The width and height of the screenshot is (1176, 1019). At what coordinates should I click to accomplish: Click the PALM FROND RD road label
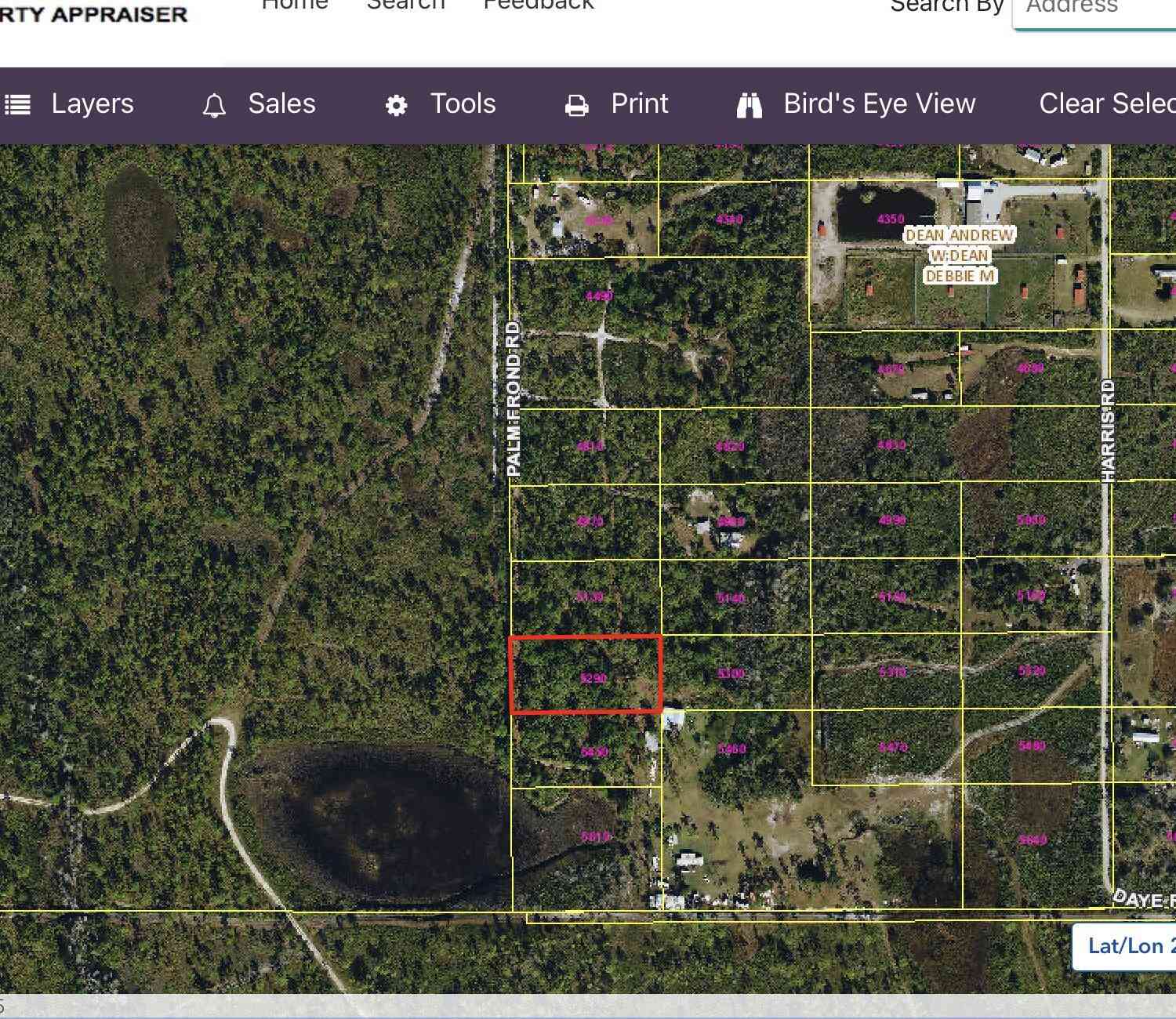coord(514,398)
